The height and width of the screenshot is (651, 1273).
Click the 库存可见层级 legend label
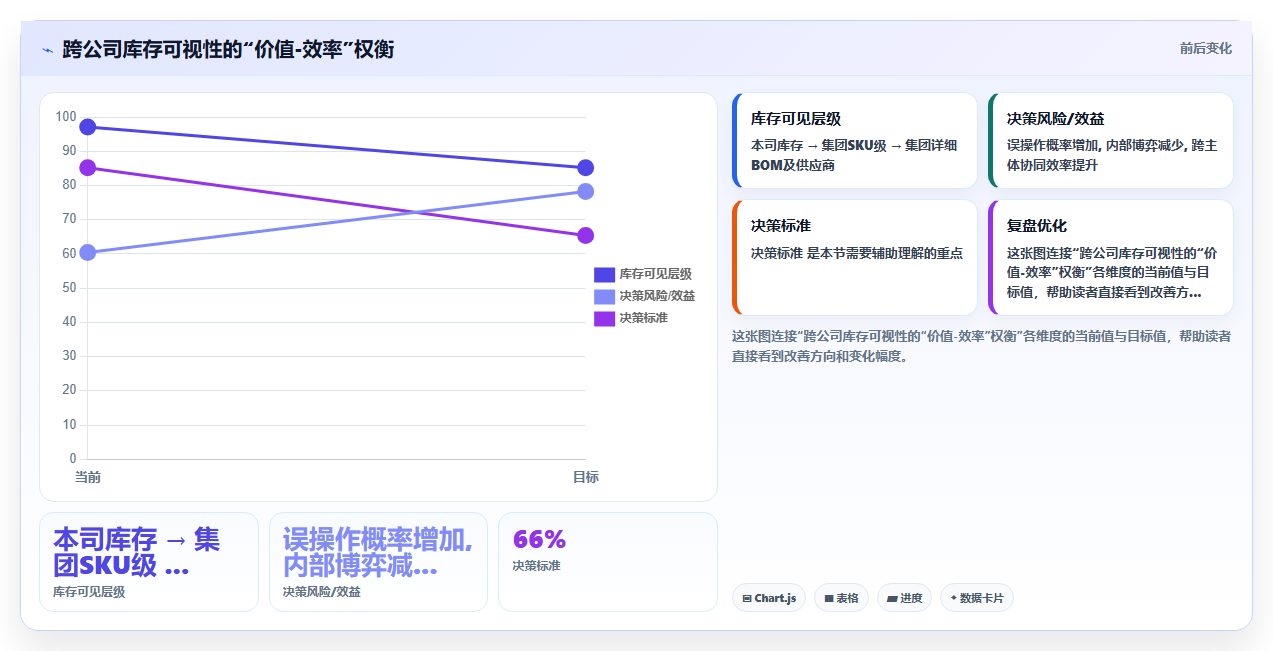click(x=656, y=274)
